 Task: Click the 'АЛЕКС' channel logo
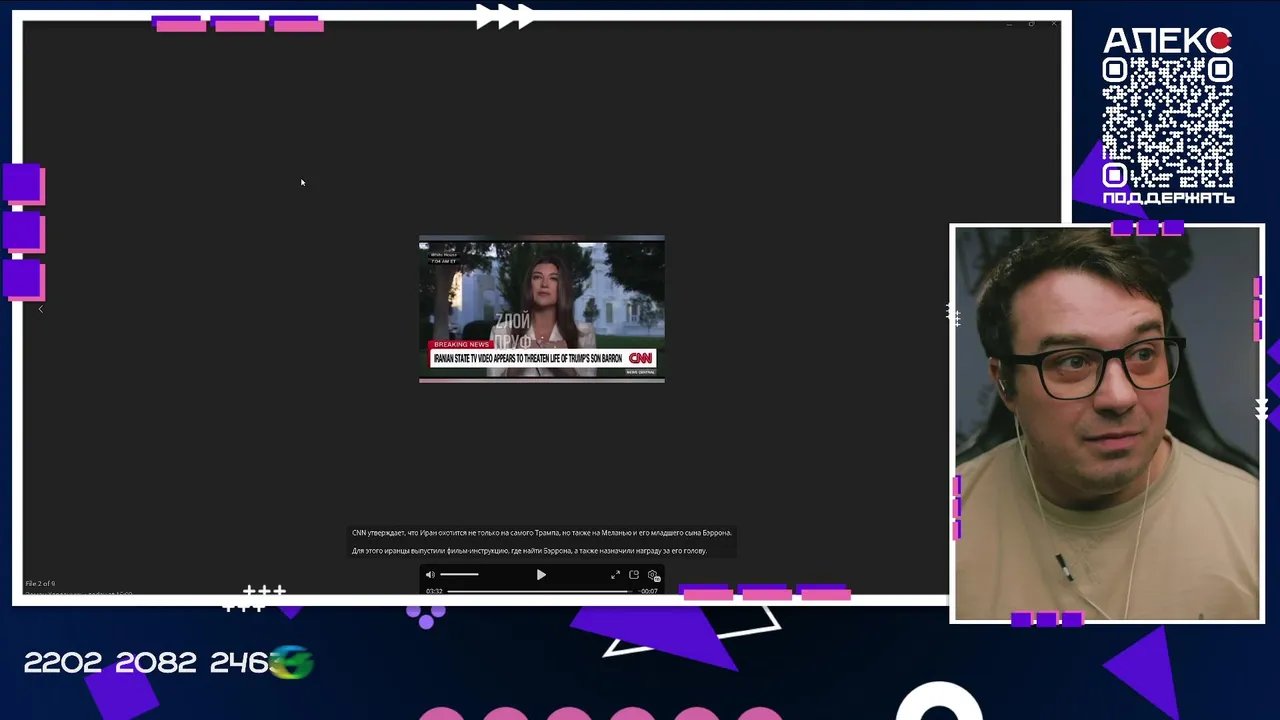point(1167,40)
